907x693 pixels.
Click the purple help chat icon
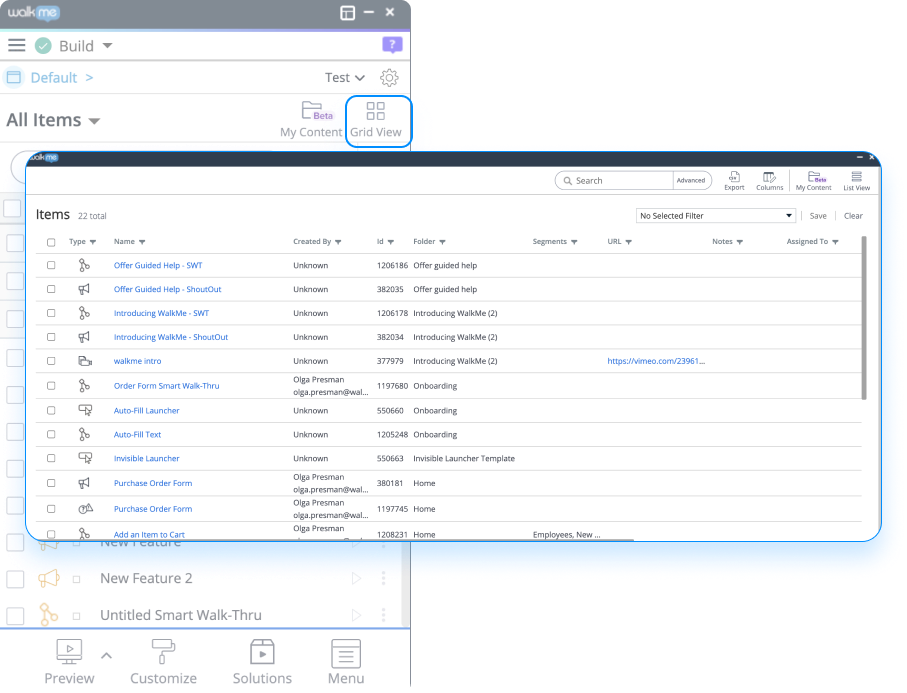pyautogui.click(x=392, y=45)
